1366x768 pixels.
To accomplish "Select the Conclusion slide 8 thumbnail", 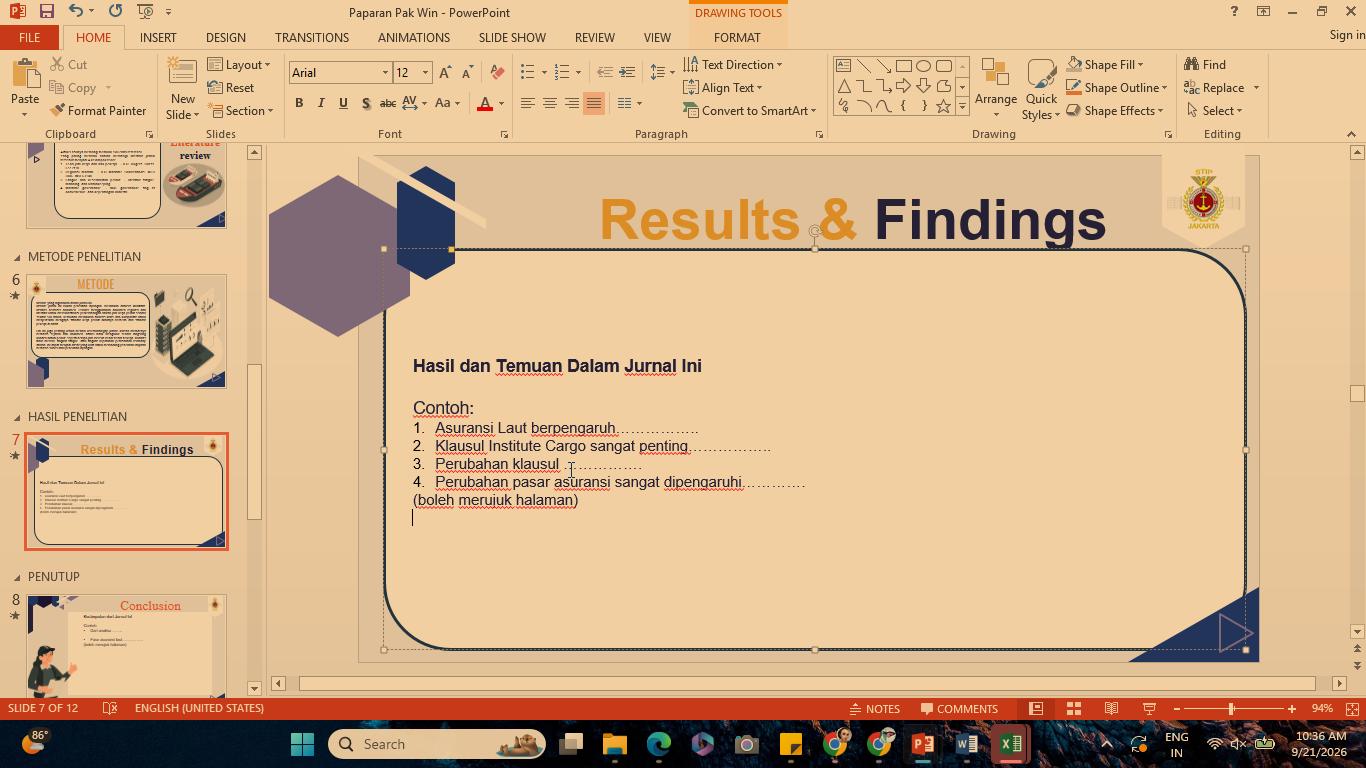I will pos(127,646).
